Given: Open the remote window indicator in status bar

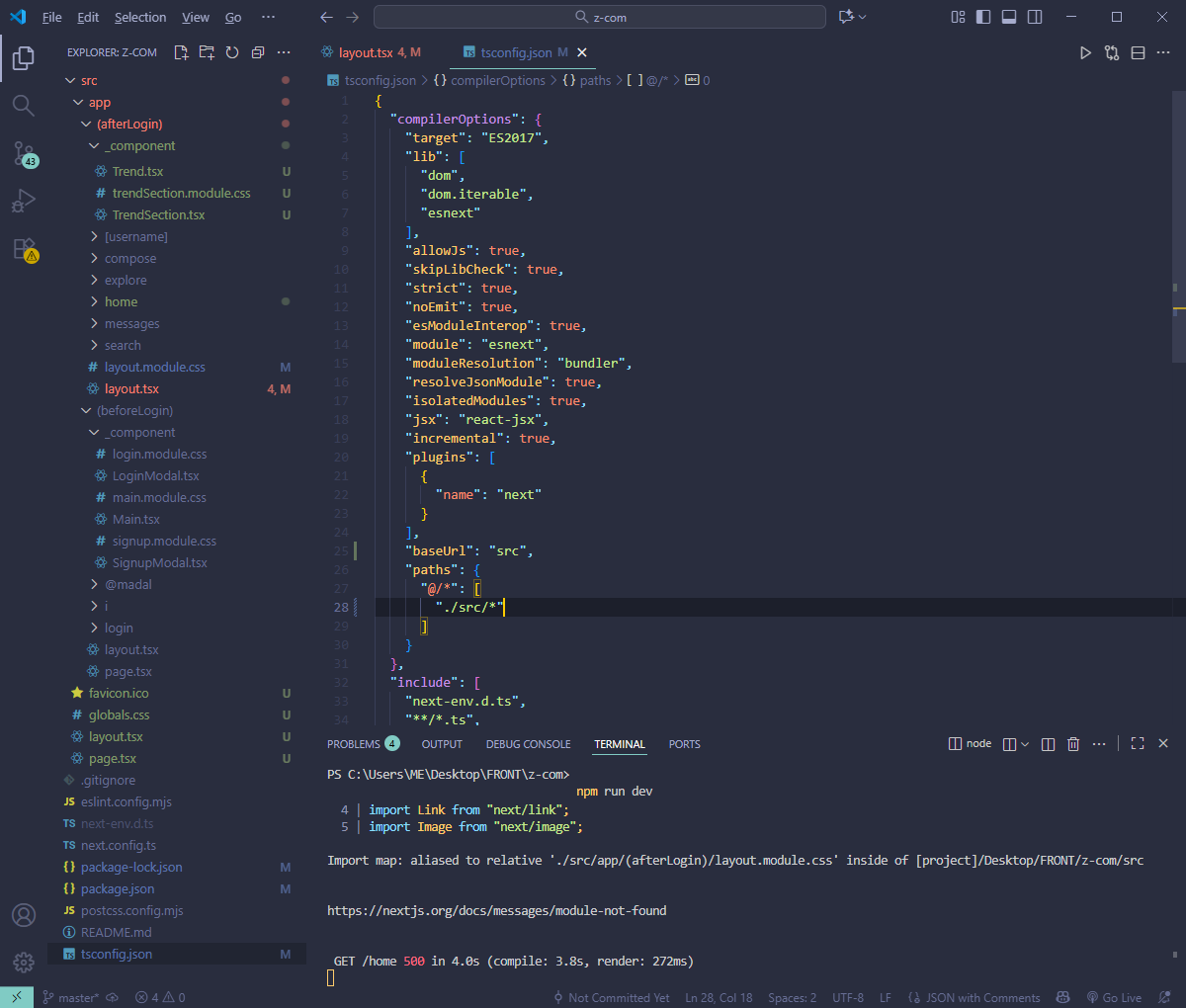Looking at the screenshot, I should pyautogui.click(x=17, y=997).
